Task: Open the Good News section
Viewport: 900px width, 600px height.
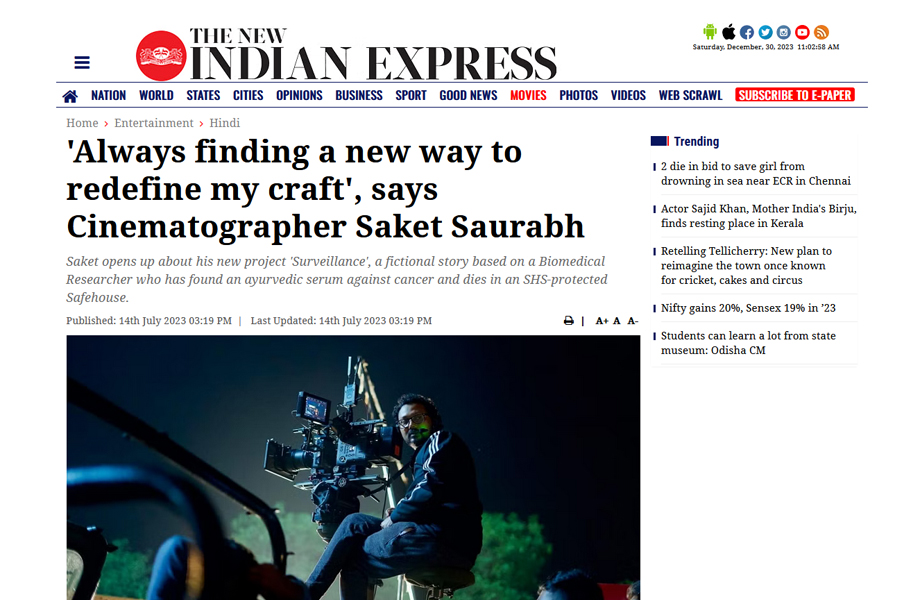Action: (468, 95)
